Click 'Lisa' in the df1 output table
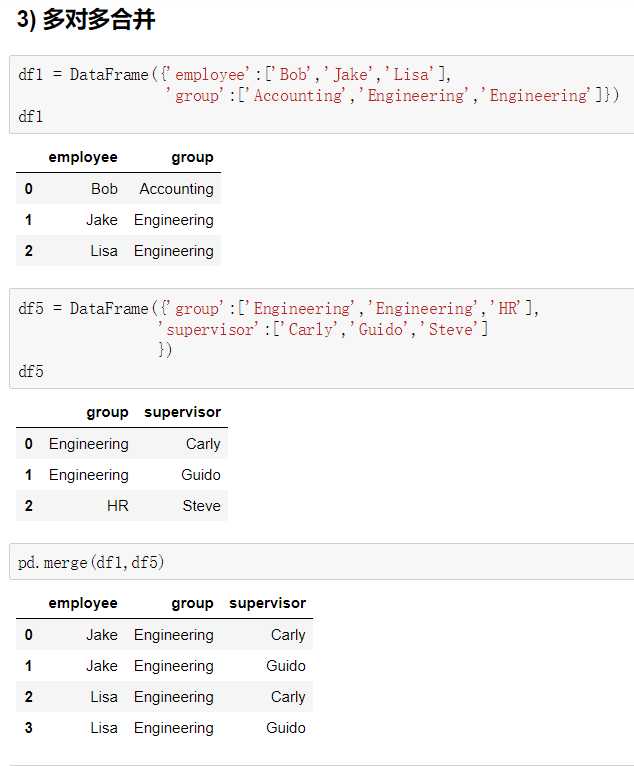Screen dimensions: 634x766 pyautogui.click(x=104, y=251)
